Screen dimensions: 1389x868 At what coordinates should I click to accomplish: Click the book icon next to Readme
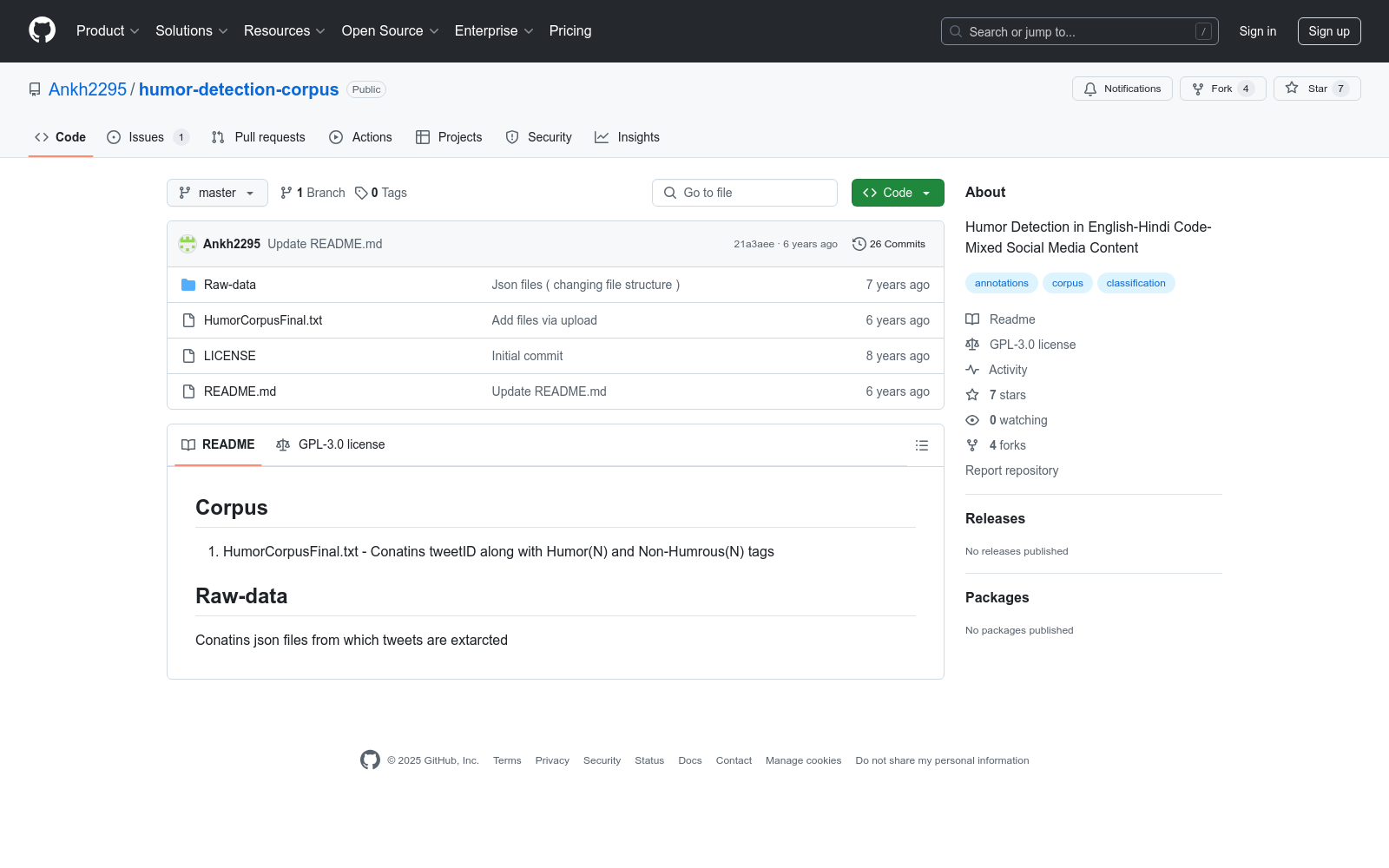click(972, 319)
